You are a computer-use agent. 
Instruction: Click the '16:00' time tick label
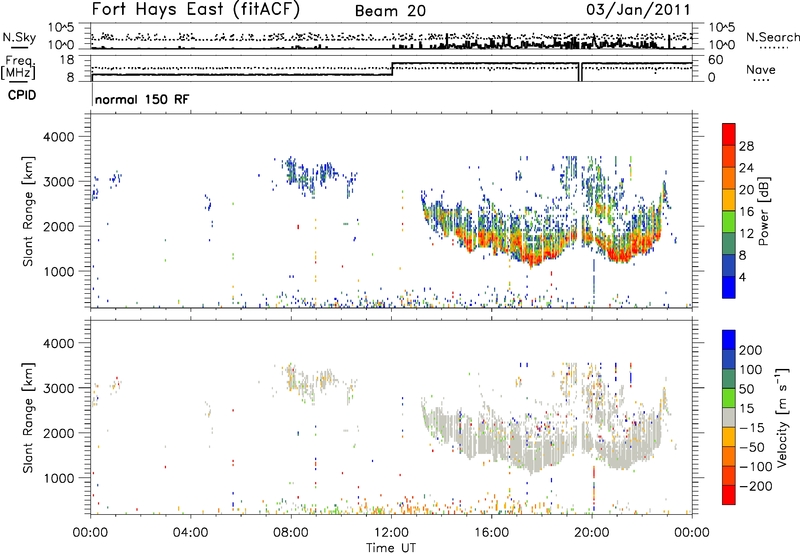[x=491, y=533]
